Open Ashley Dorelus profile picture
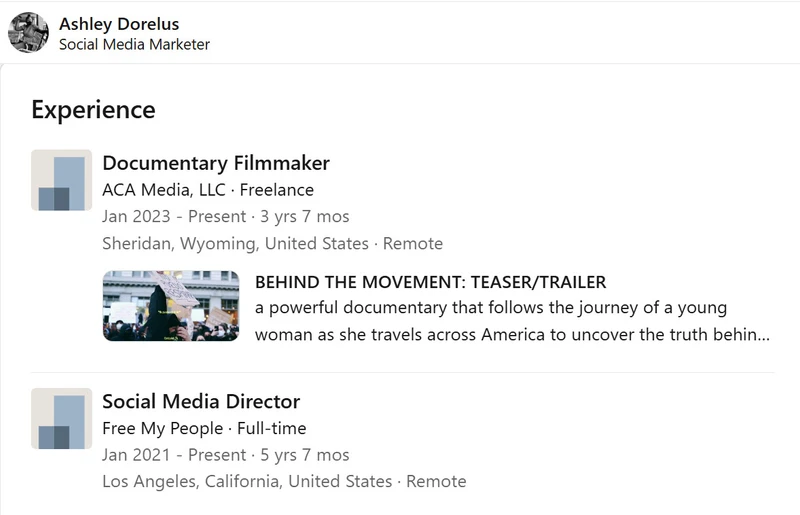The image size is (800, 515). point(29,33)
